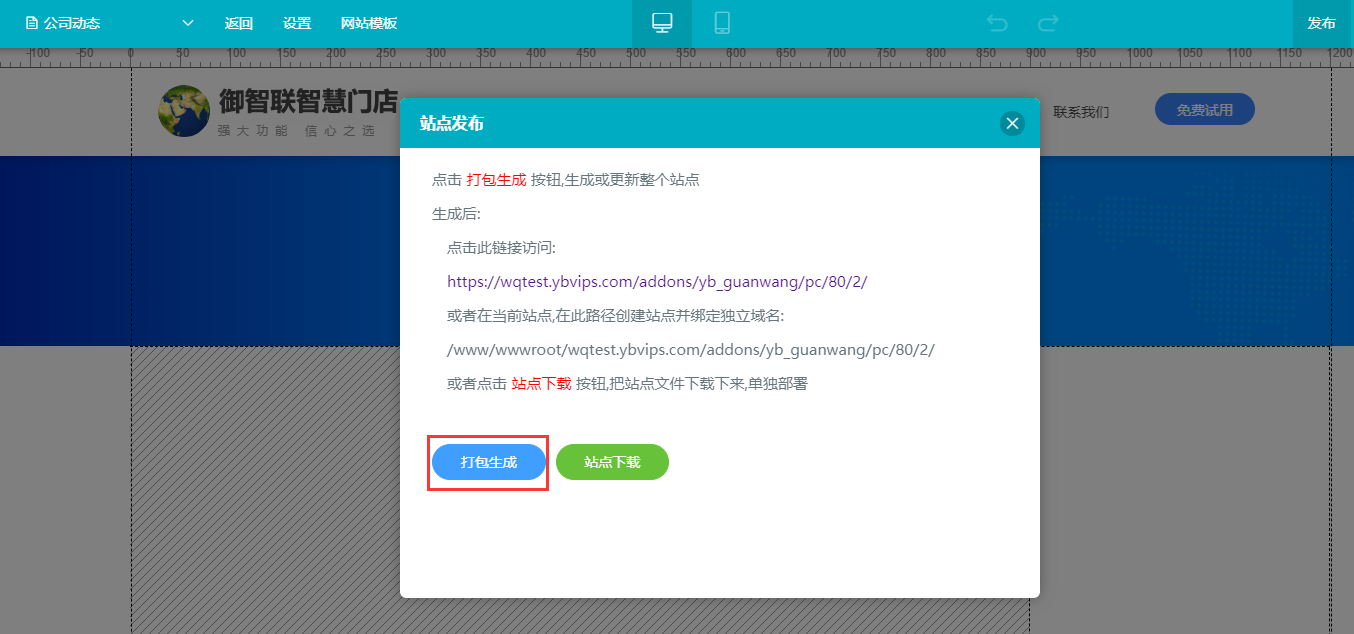Viewport: 1354px width, 634px height.
Task: Open the 网站模板 menu item
Action: (x=369, y=23)
